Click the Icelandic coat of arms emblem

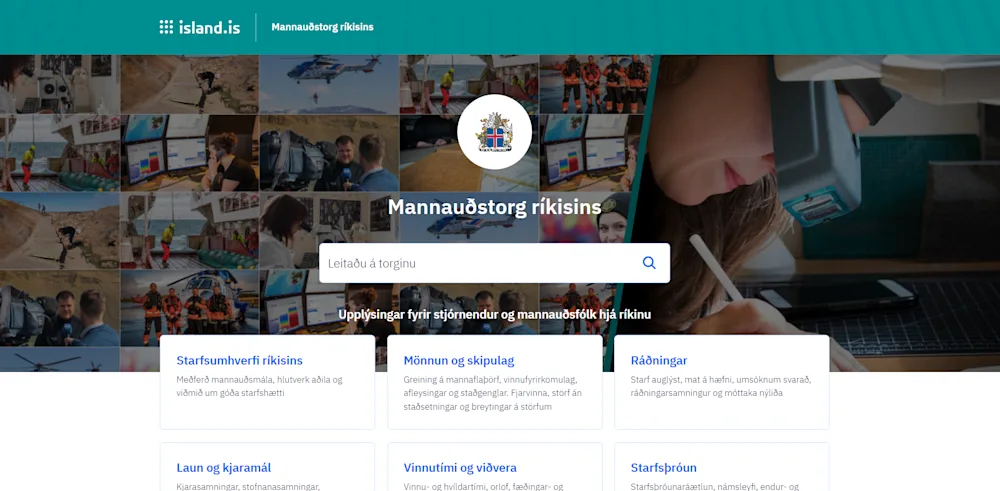494,132
